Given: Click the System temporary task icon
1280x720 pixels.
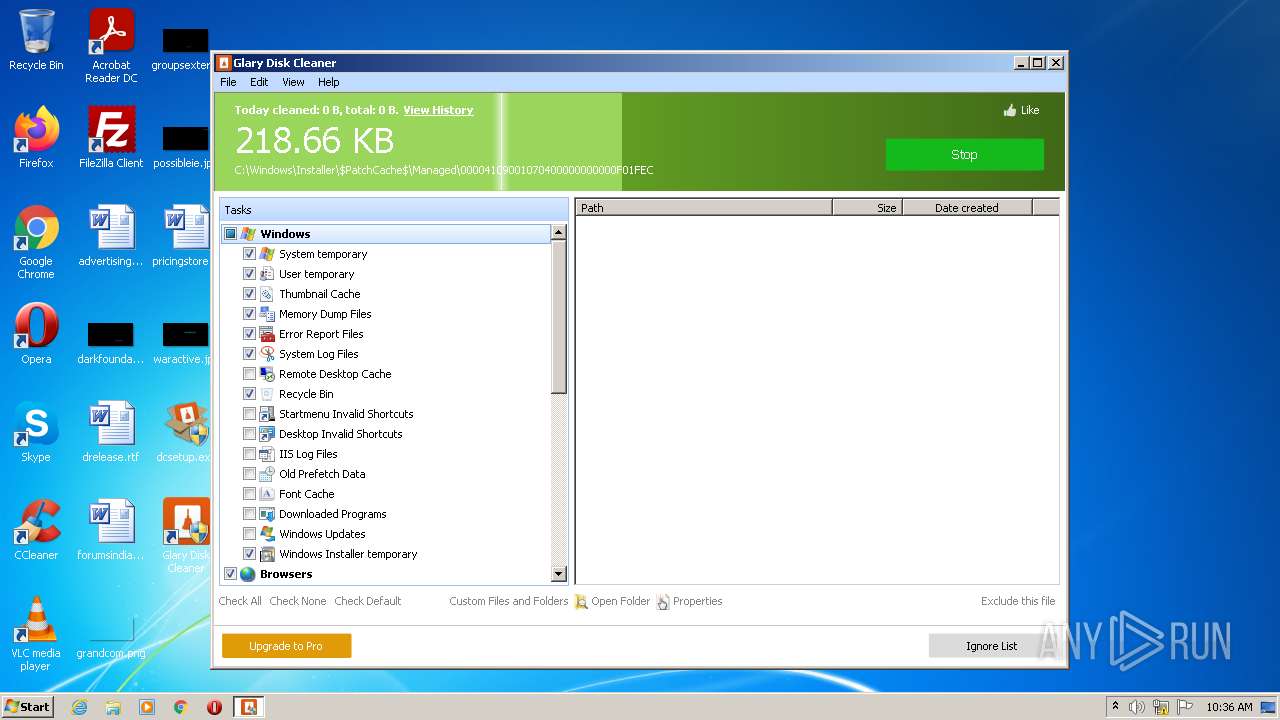Looking at the screenshot, I should pos(267,254).
